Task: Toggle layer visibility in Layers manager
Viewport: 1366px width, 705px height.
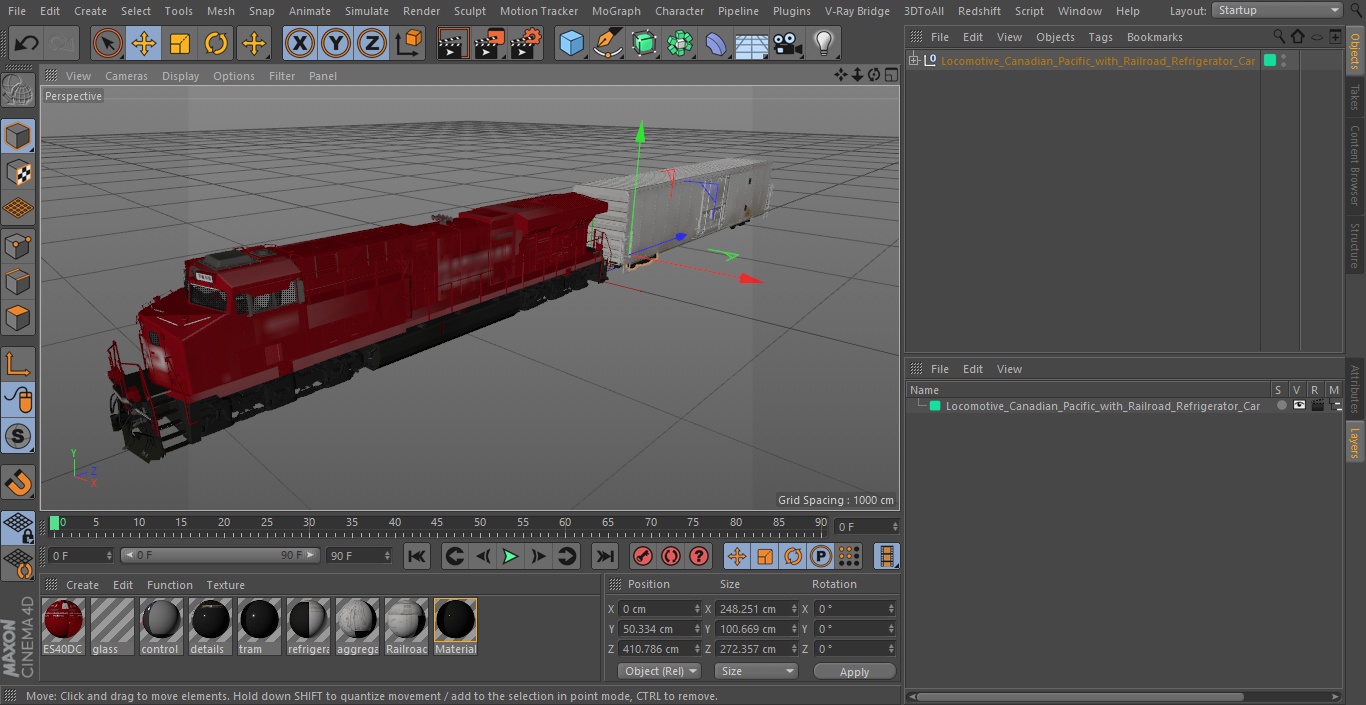Action: point(1299,405)
